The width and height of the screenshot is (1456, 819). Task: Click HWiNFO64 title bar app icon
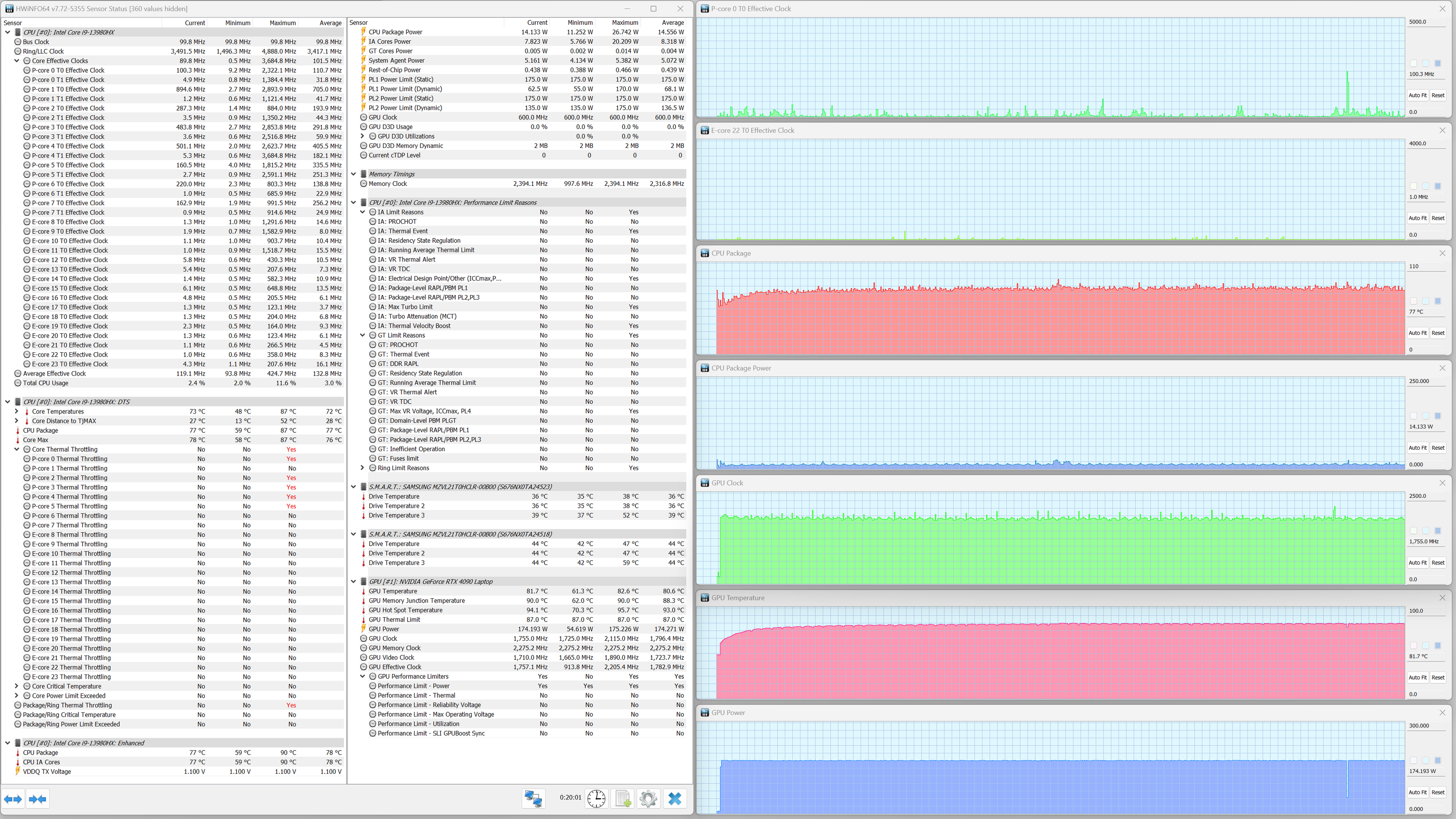pos(9,8)
